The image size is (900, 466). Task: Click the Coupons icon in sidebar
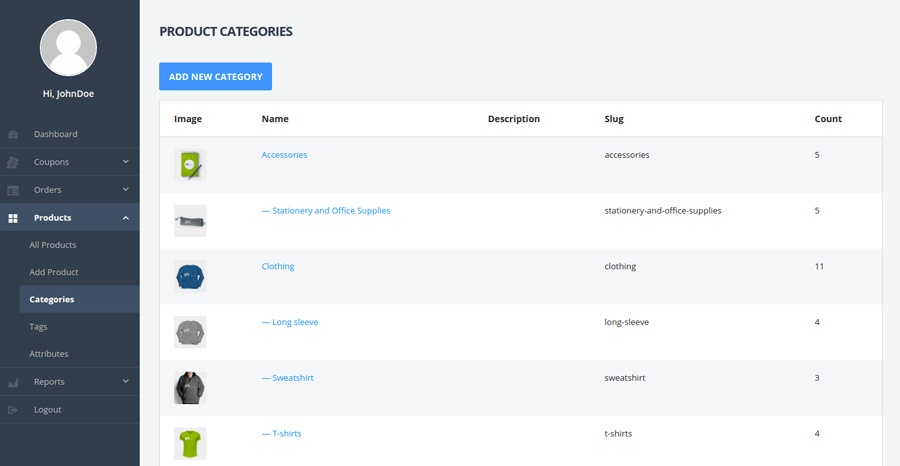click(x=13, y=162)
